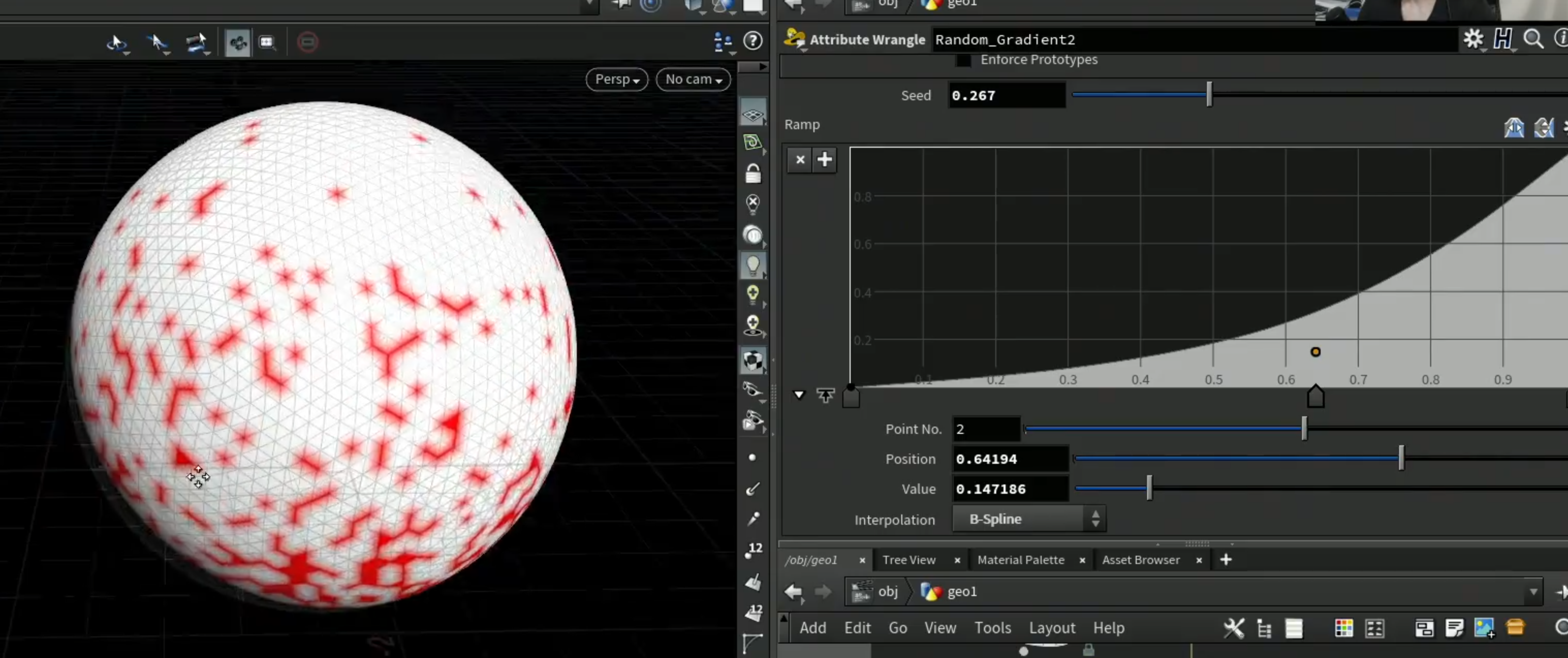The image size is (1568, 658).
Task: Switch to the Material Palette tab
Action: coord(1021,560)
